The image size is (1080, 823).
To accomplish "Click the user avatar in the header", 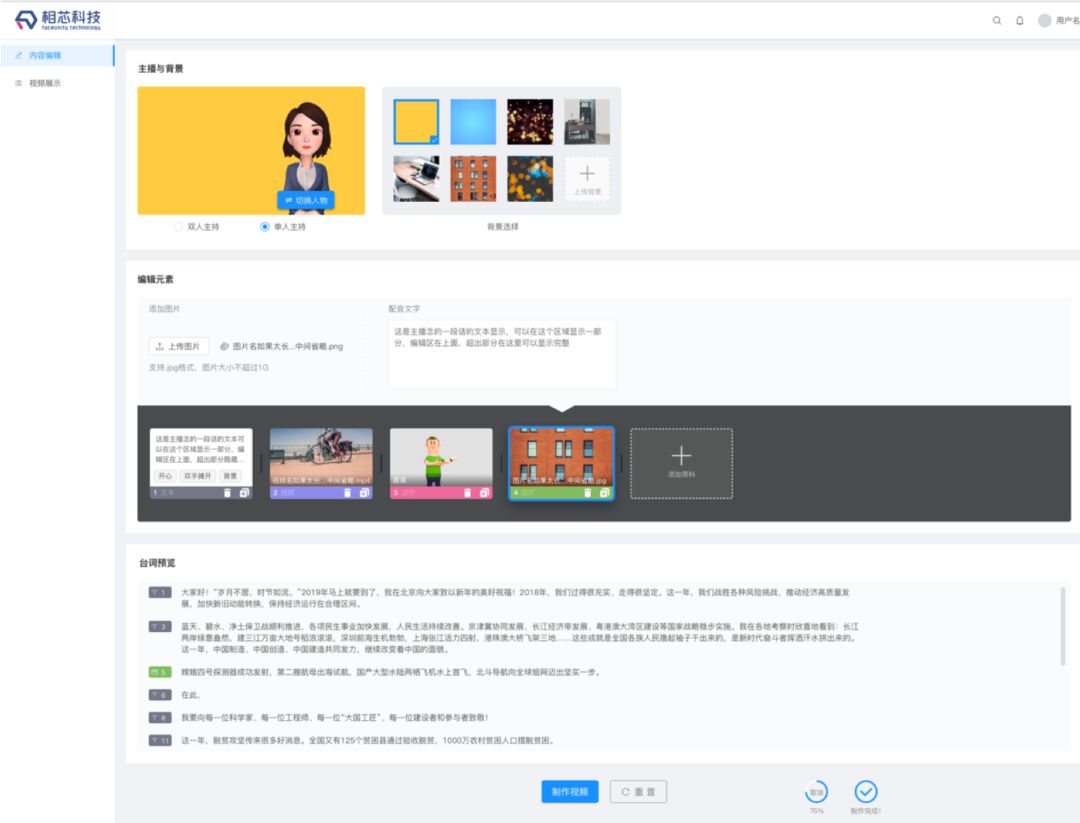I will click(1044, 21).
